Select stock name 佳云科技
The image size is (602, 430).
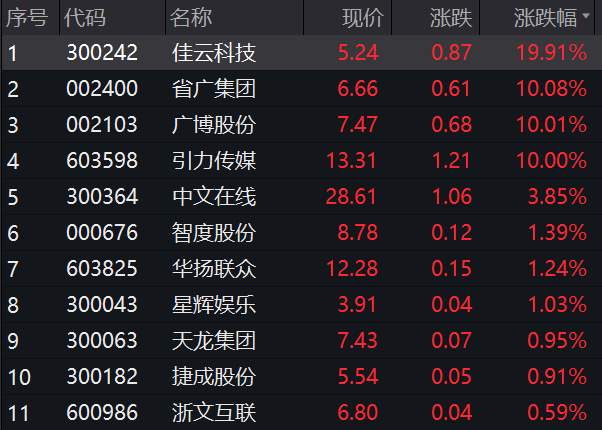click(214, 53)
